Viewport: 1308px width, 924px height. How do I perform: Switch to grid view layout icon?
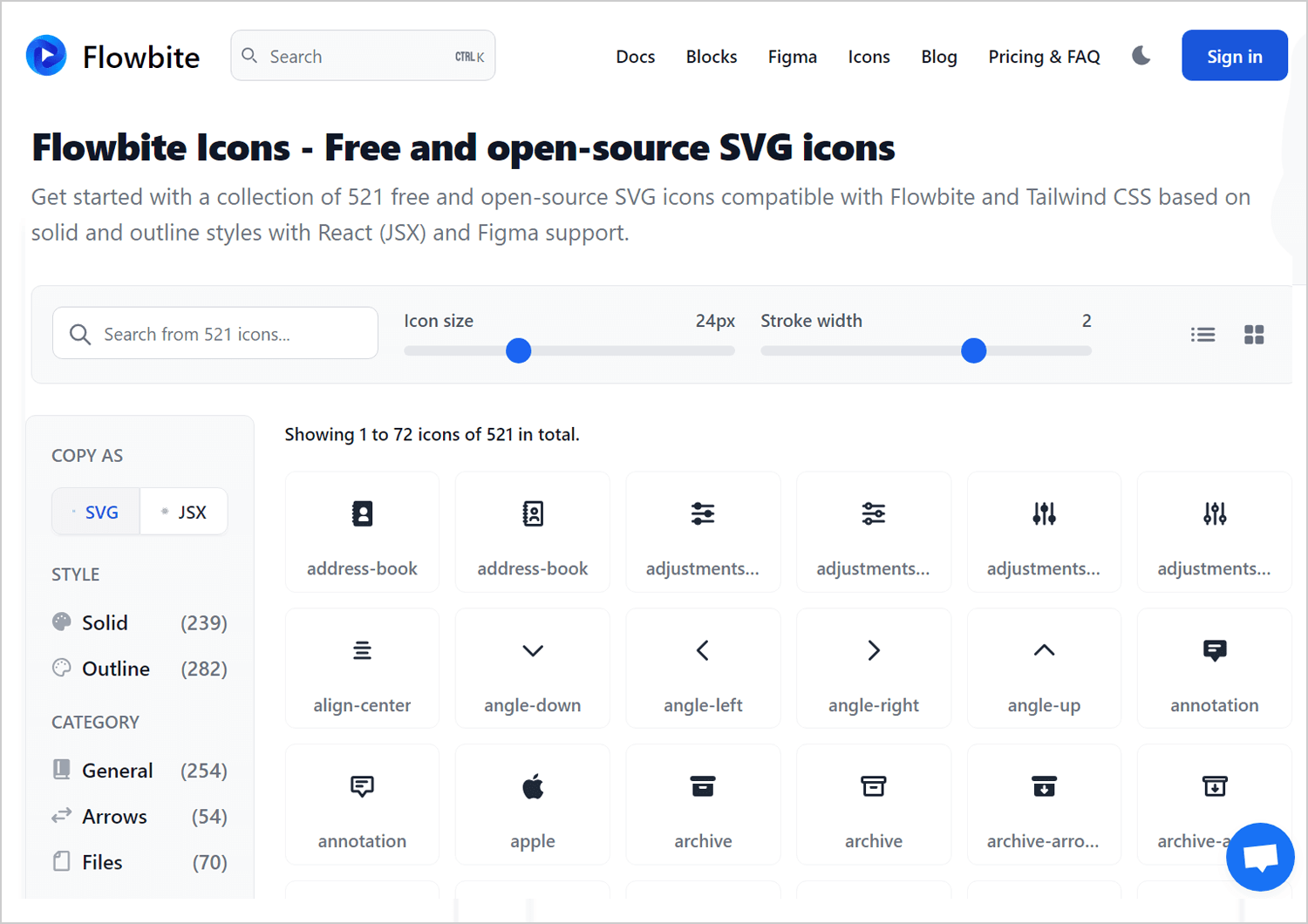click(1254, 335)
